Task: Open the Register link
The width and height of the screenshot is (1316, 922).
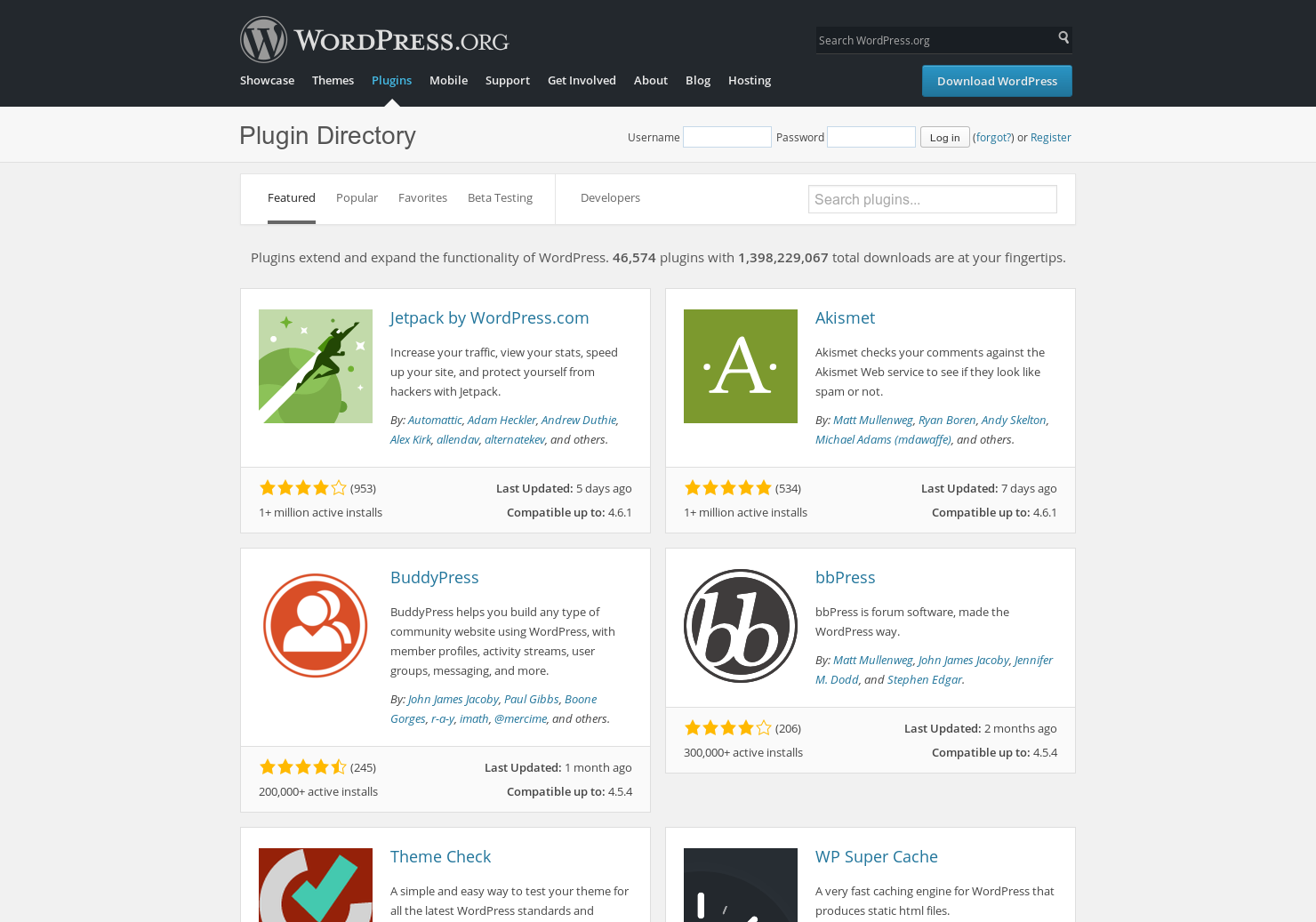Action: tap(1050, 137)
